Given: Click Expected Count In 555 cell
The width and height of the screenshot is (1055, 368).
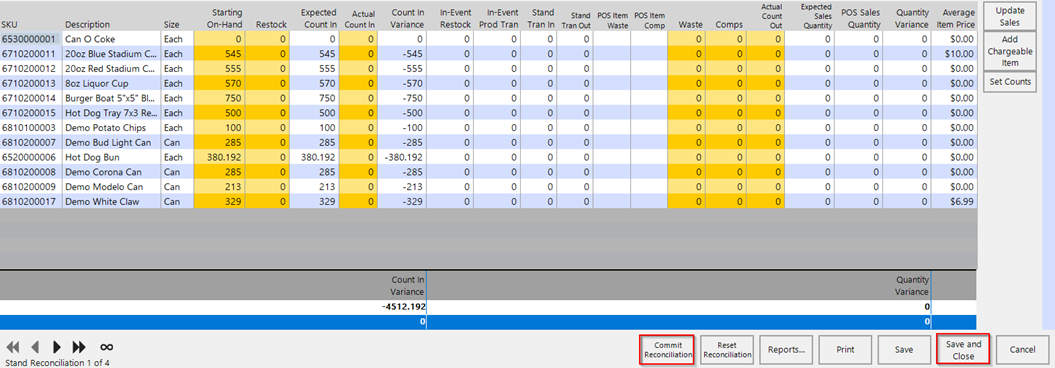Looking at the screenshot, I should (314, 69).
